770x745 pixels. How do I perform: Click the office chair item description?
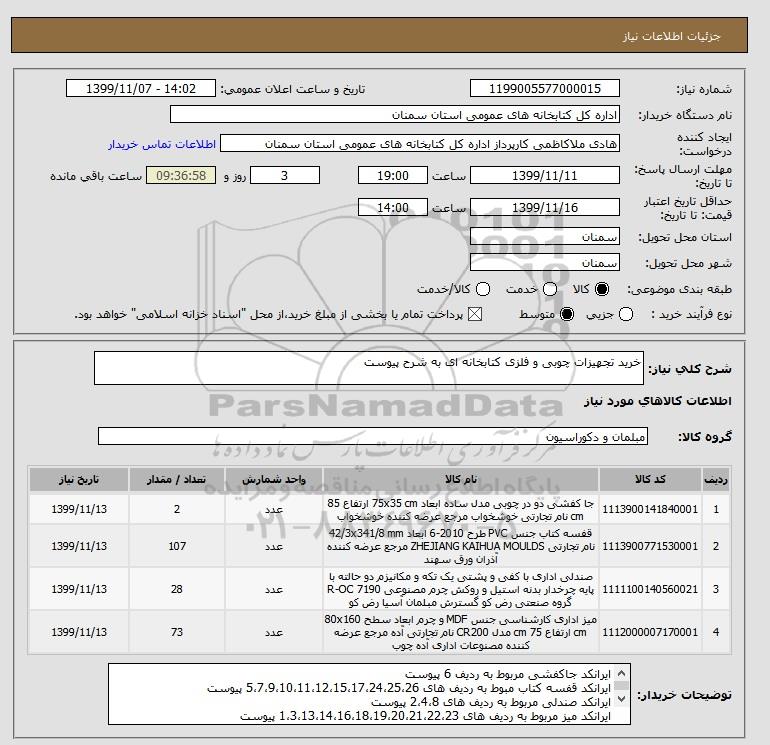[x=461, y=589]
